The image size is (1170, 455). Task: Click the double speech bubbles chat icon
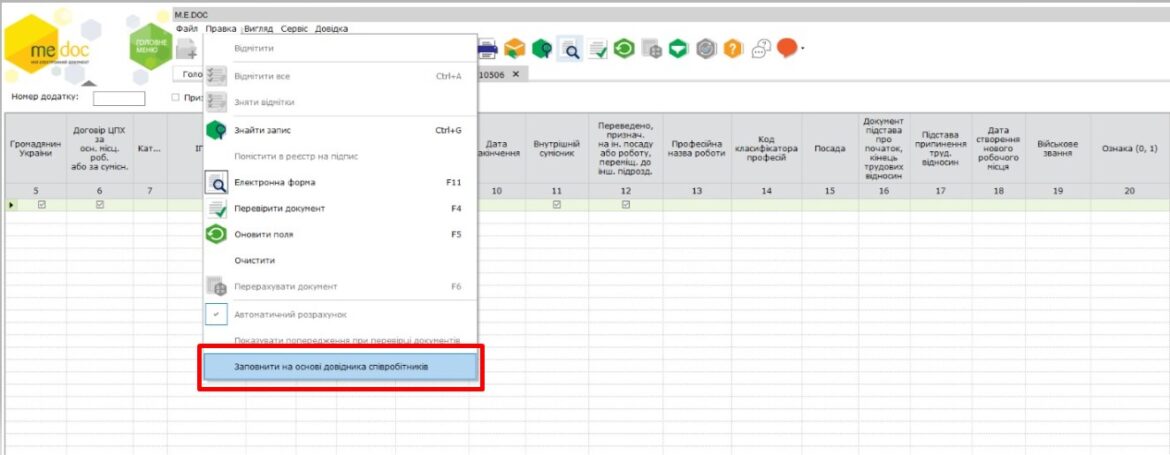(x=761, y=49)
